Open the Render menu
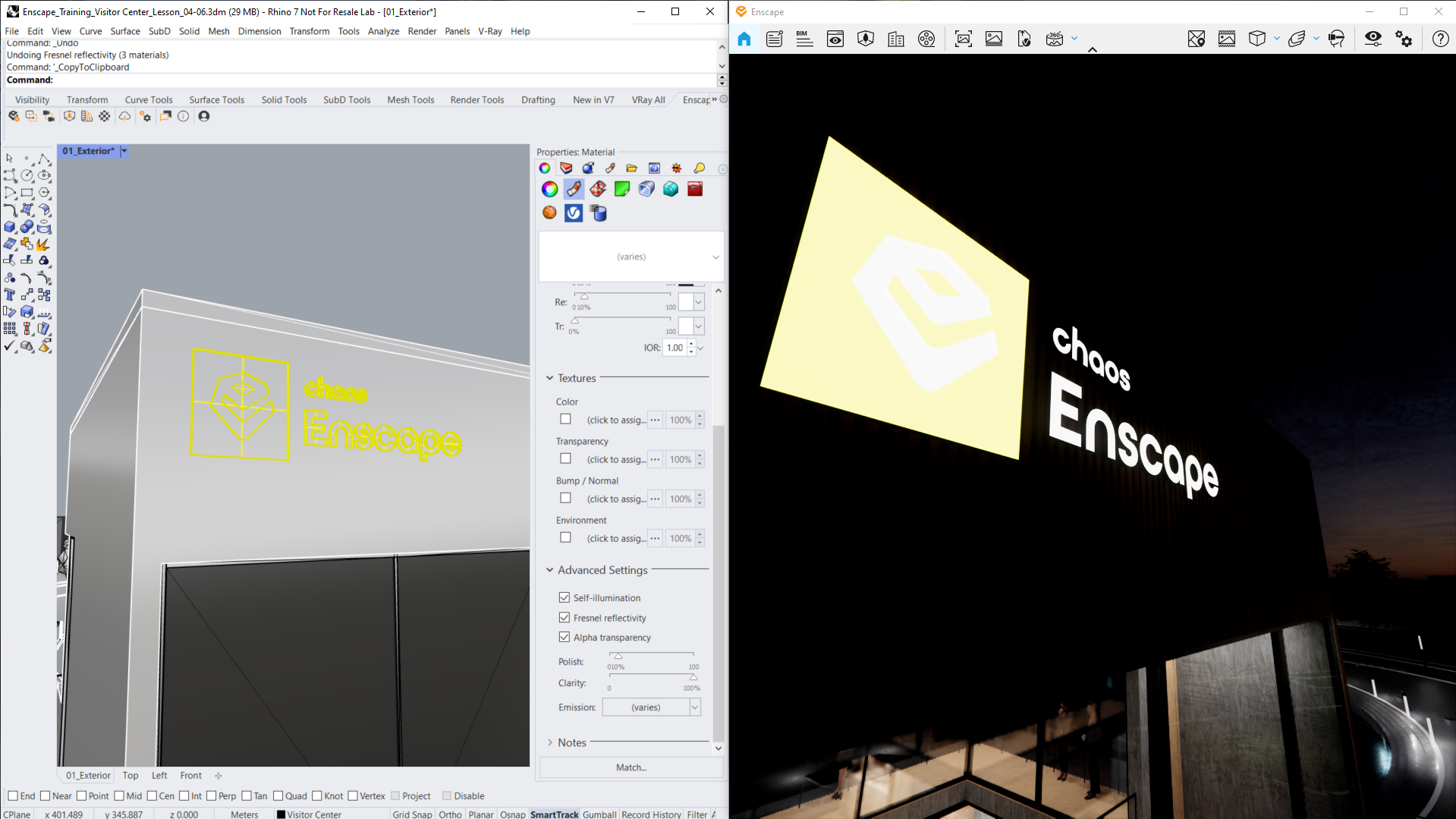This screenshot has width=1456, height=819. pos(422,31)
